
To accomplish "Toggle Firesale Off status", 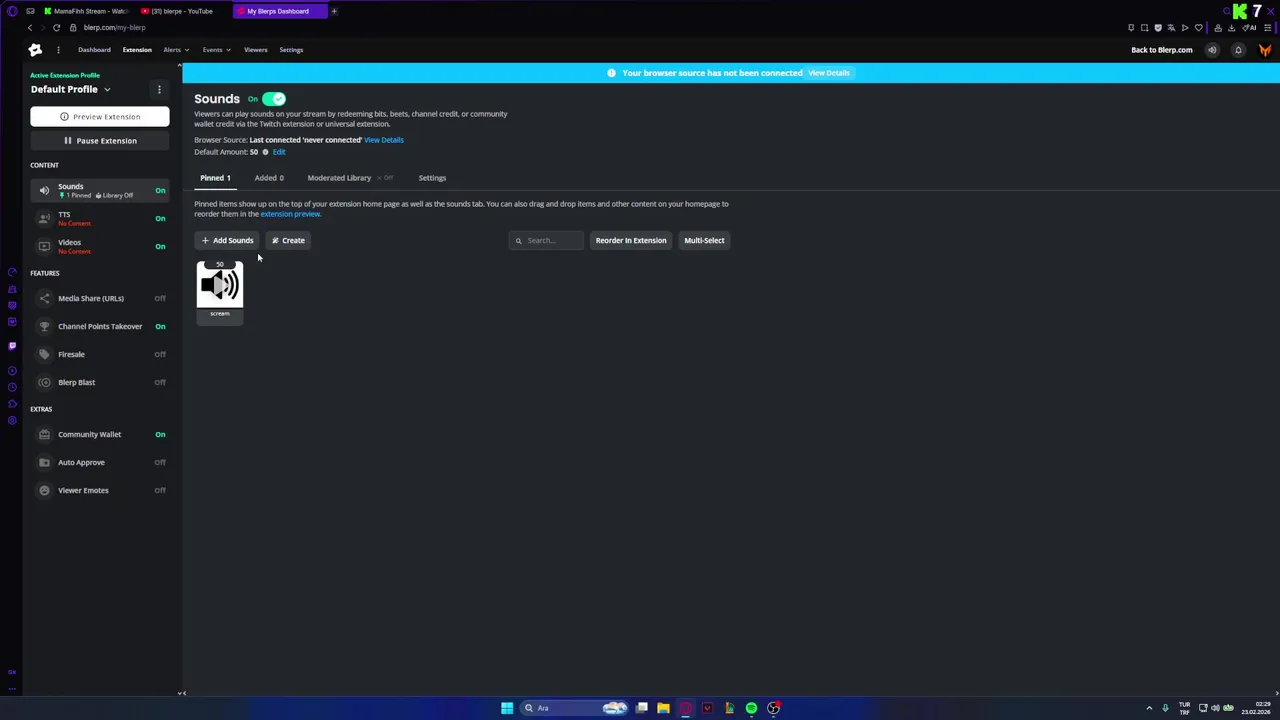I will (x=160, y=354).
